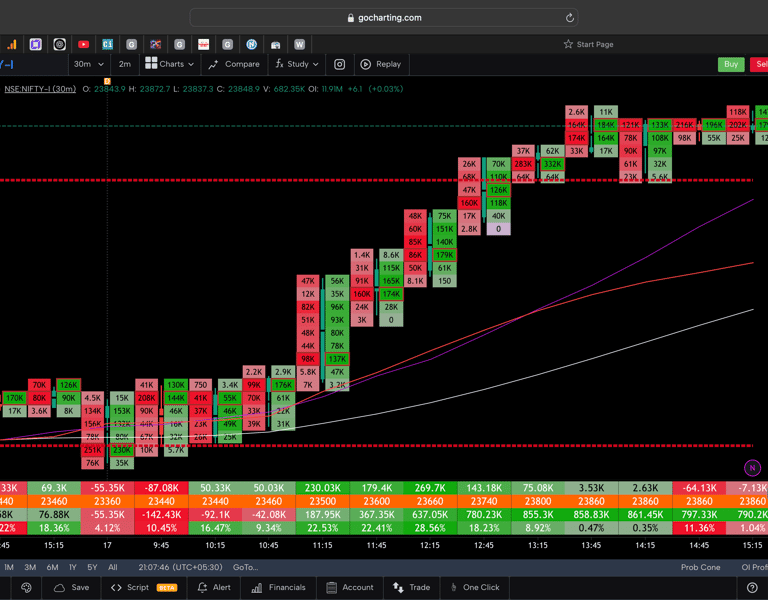The image size is (768, 600).
Task: Click the 332K footprint cell
Action: [552, 164]
